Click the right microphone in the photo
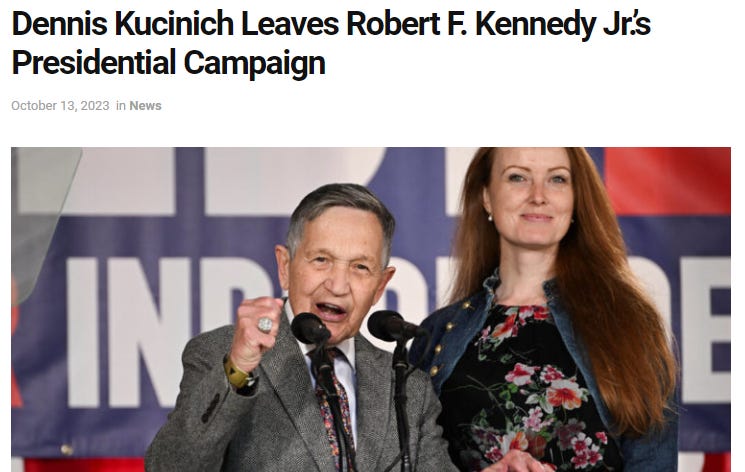Viewport: 745px width, 472px height. [392, 326]
